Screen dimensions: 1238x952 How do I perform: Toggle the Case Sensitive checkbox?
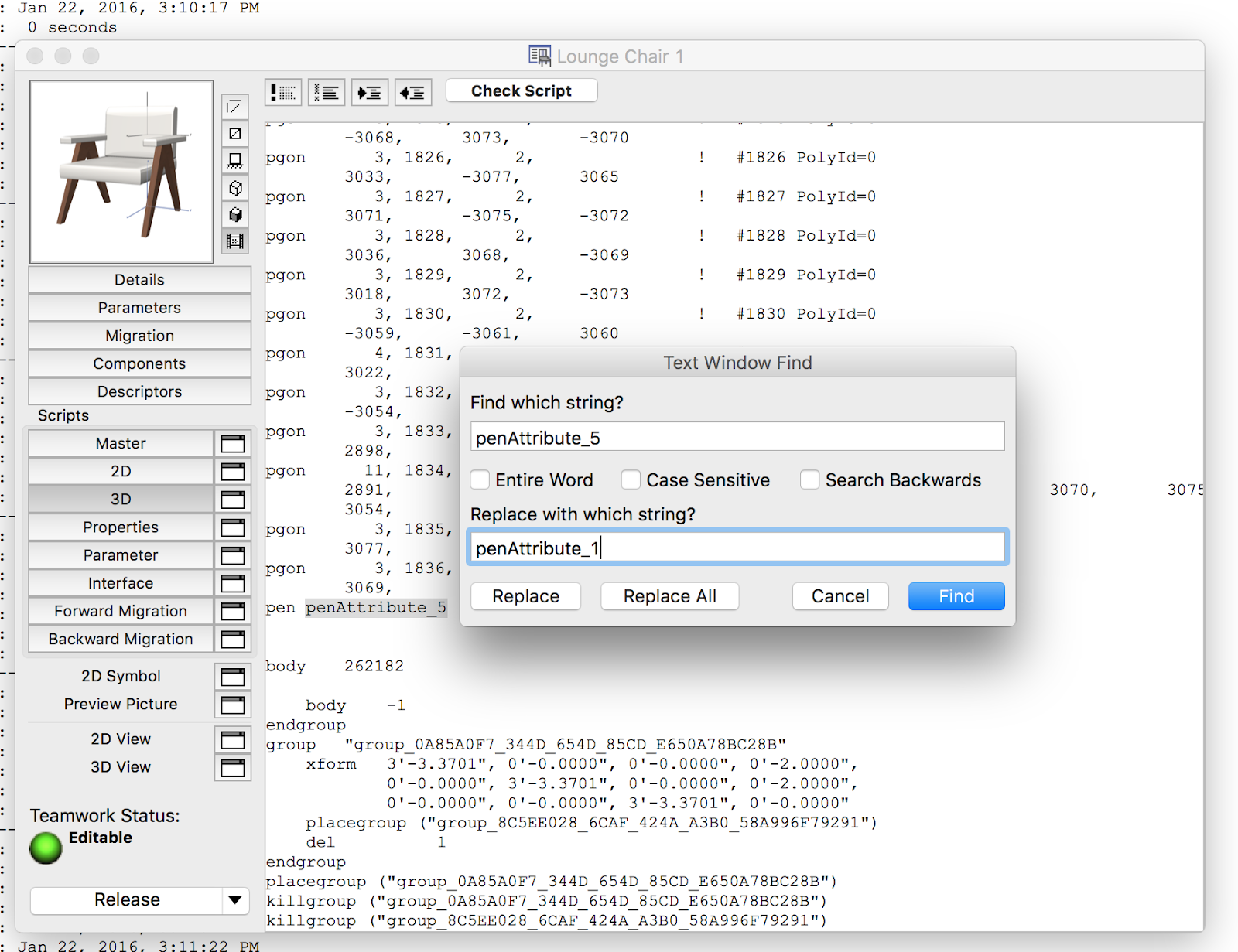coord(631,480)
